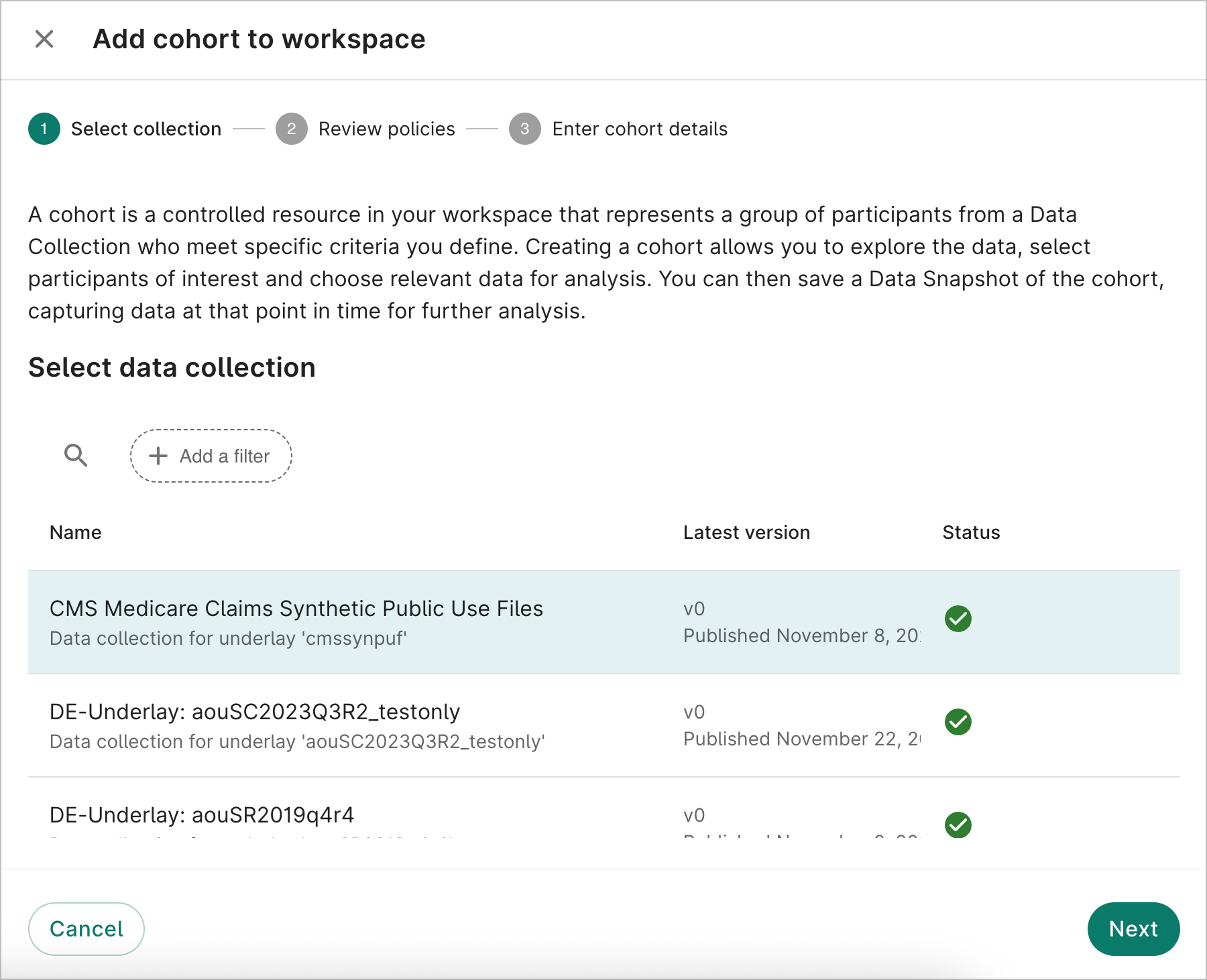Viewport: 1207px width, 980px height.
Task: Select the Review policies step label
Action: (386, 129)
